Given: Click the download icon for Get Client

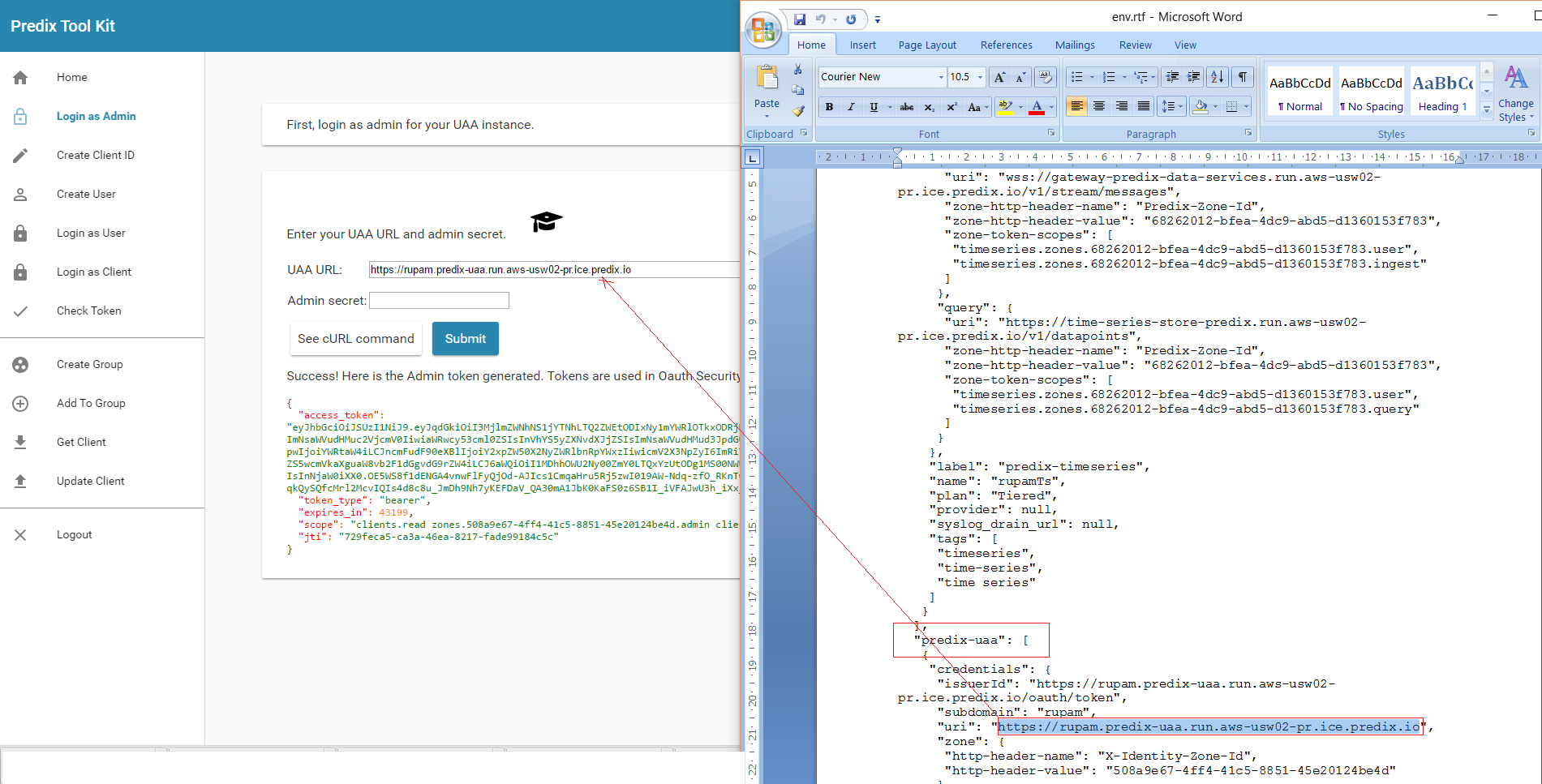Looking at the screenshot, I should tap(20, 443).
